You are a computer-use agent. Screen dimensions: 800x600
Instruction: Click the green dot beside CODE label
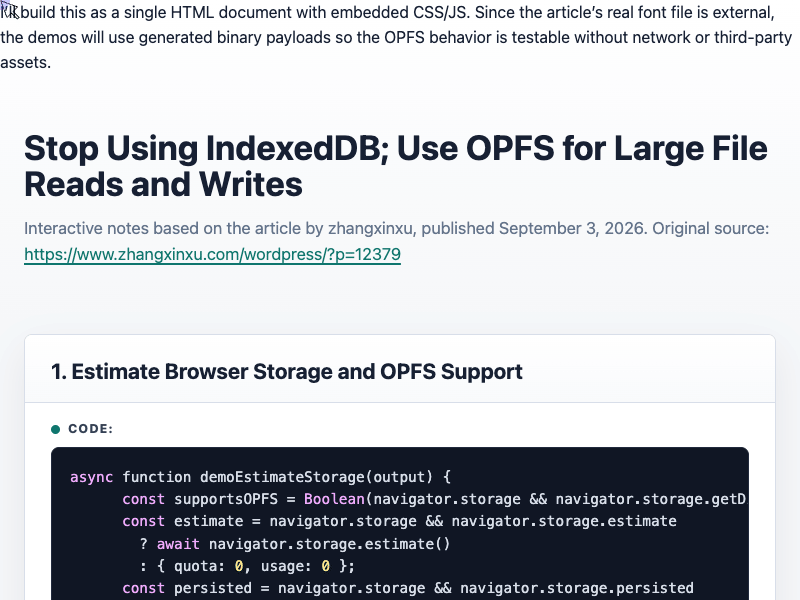tap(56, 429)
